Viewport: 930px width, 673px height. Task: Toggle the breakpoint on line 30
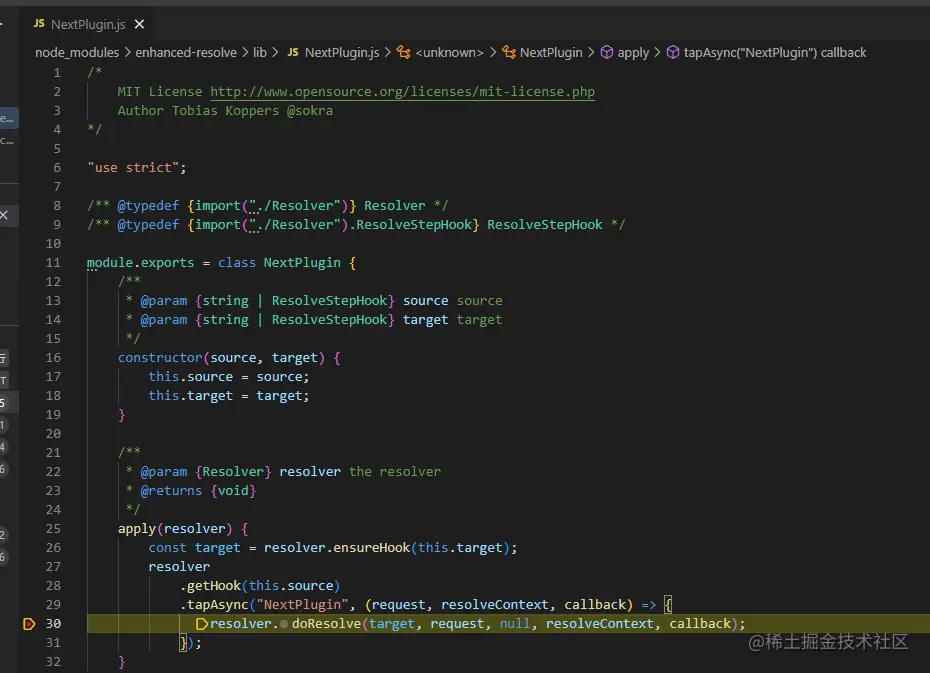(x=28, y=624)
